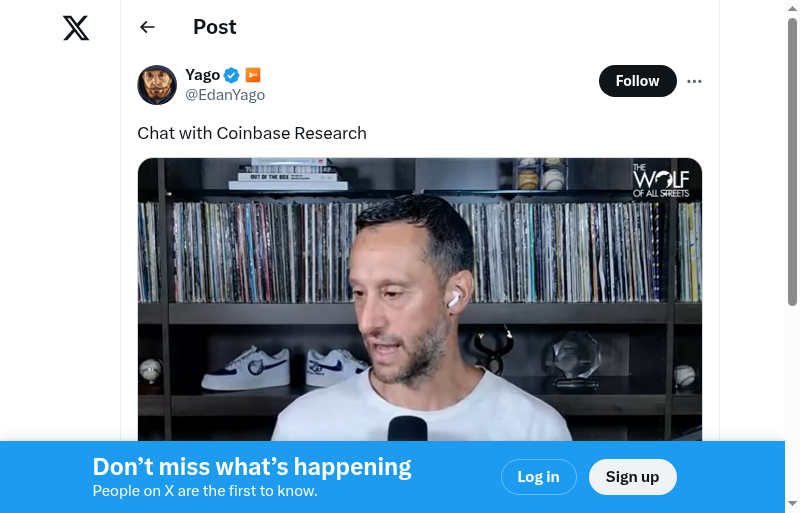Click the orange affiliate badge beside Yago
This screenshot has height=513, width=800.
tap(253, 75)
